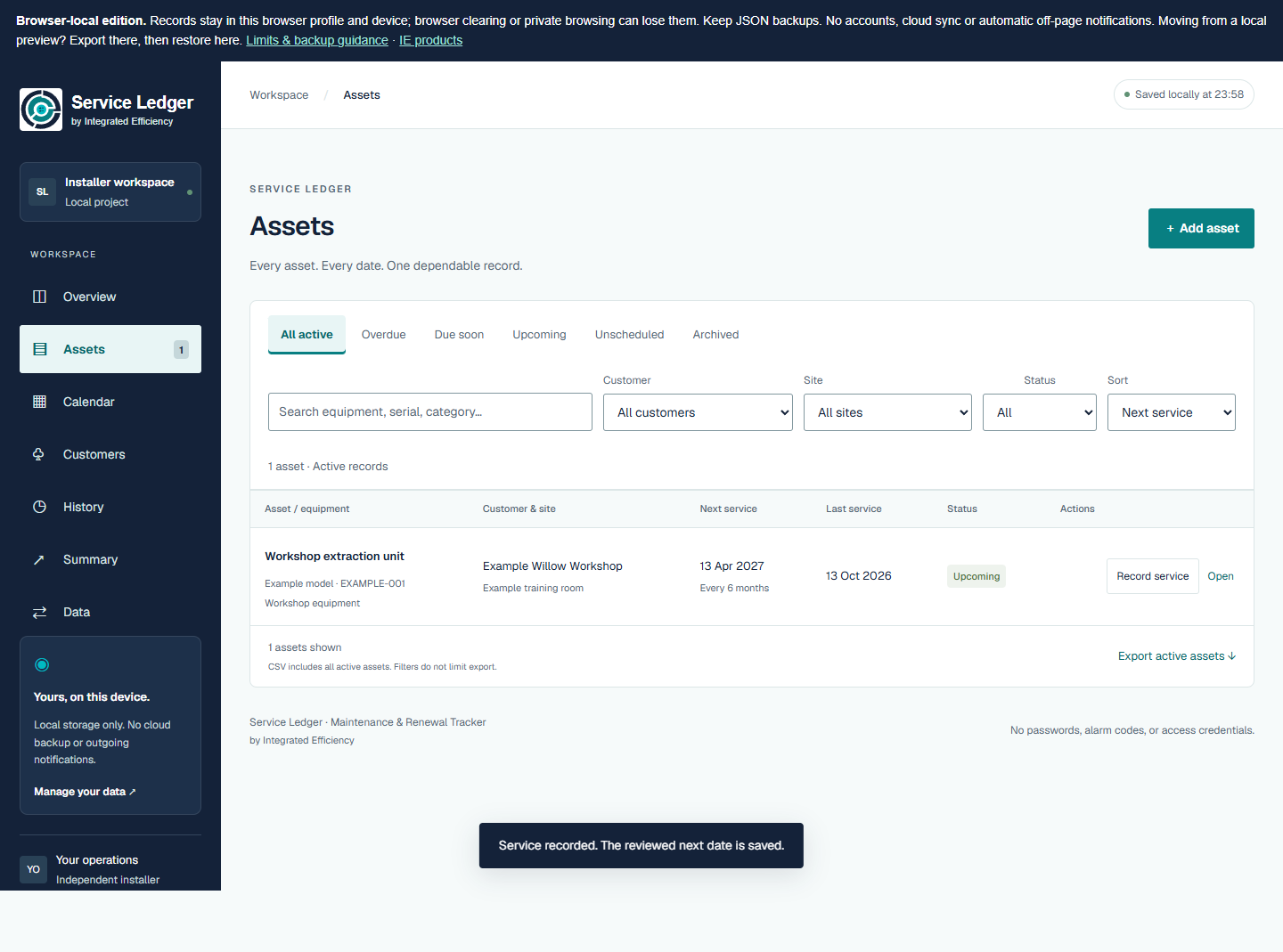Change the Sort dropdown from Next service
This screenshot has height=952, width=1283.
coord(1172,412)
